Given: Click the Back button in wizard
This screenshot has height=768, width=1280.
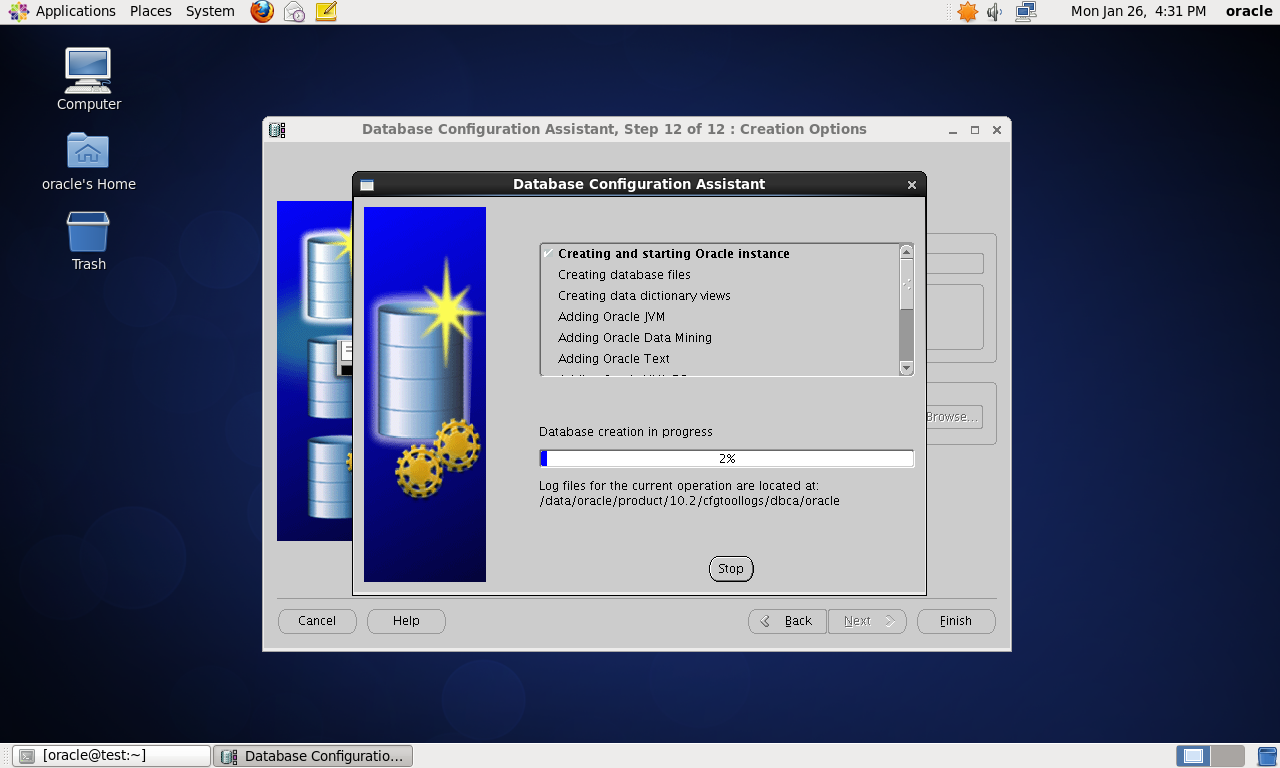Looking at the screenshot, I should click(x=787, y=621).
